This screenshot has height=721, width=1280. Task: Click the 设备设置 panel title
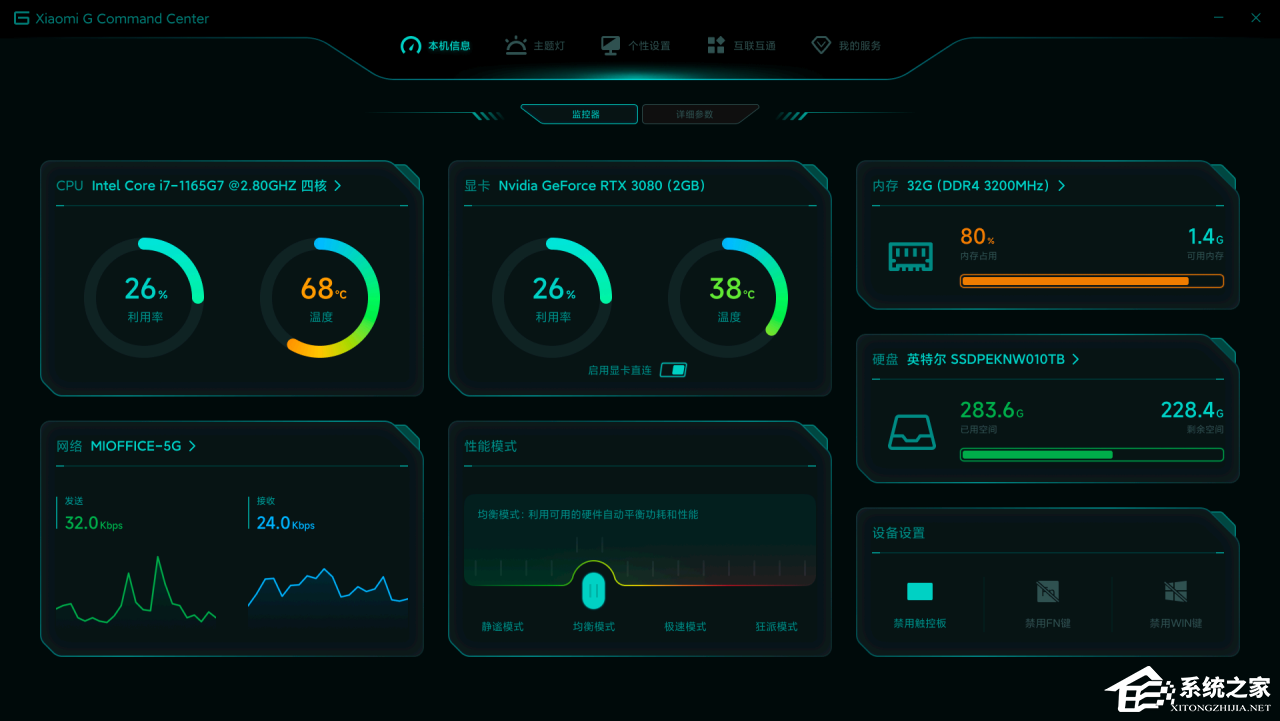[x=899, y=533]
